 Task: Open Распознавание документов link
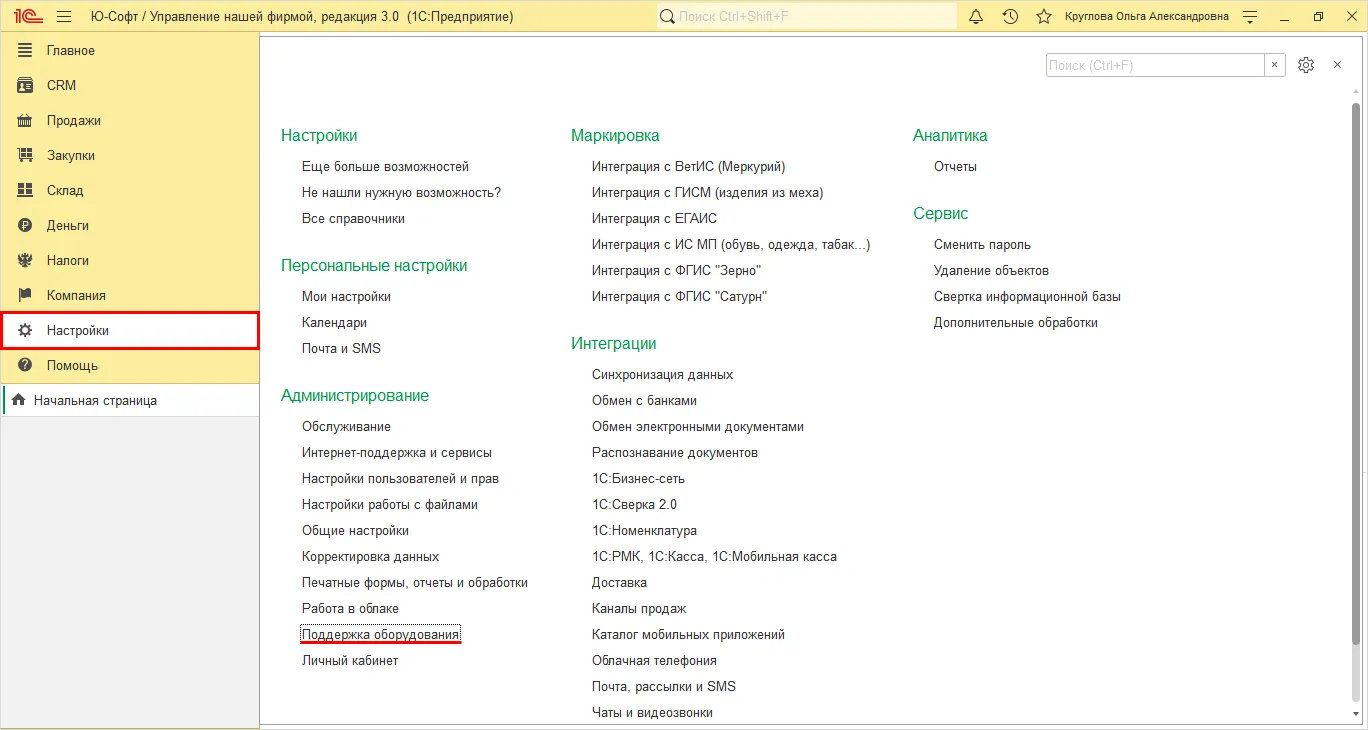click(675, 452)
